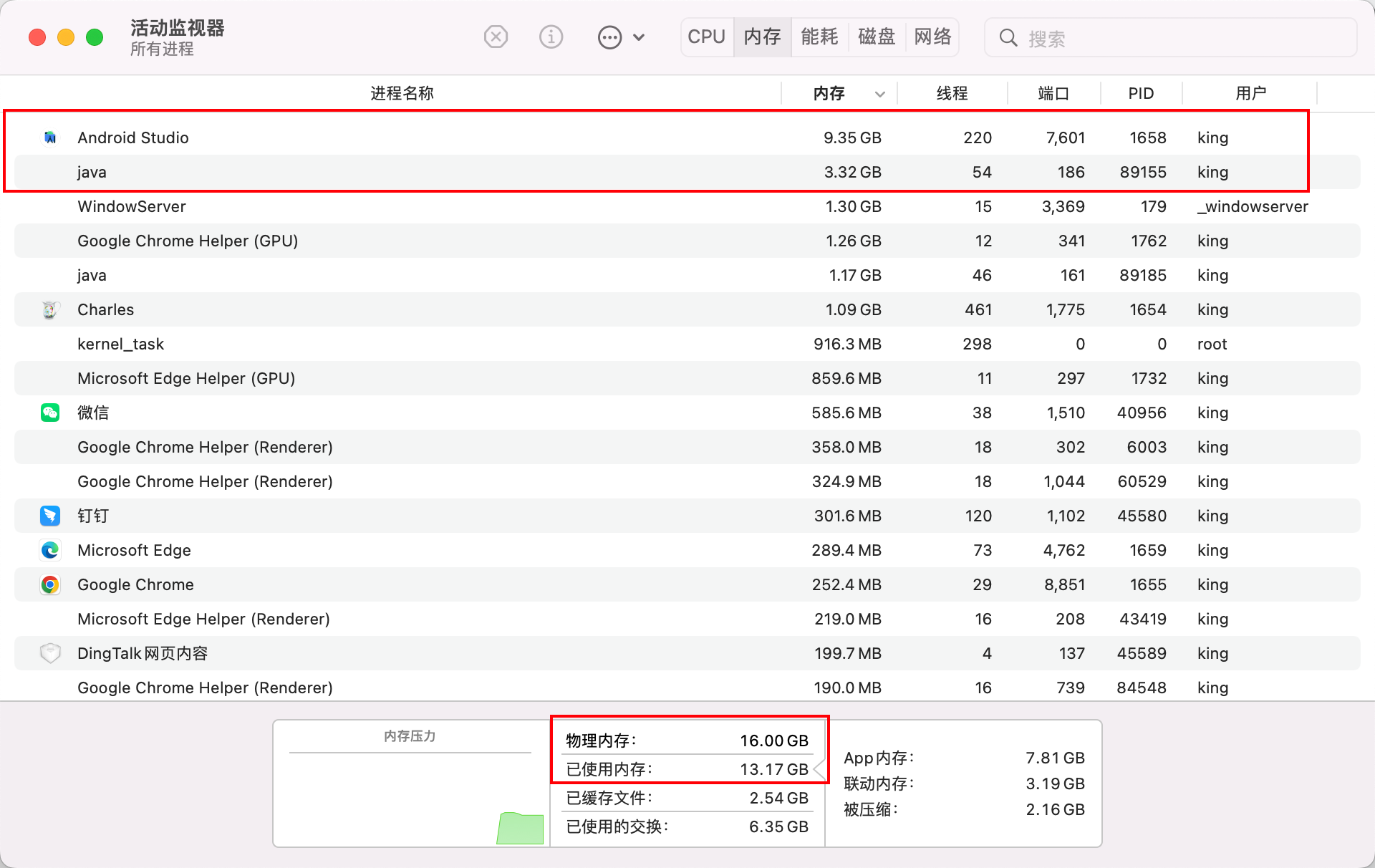Image resolution: width=1375 pixels, height=868 pixels.
Task: Click the Google Chrome app icon
Action: 50,584
